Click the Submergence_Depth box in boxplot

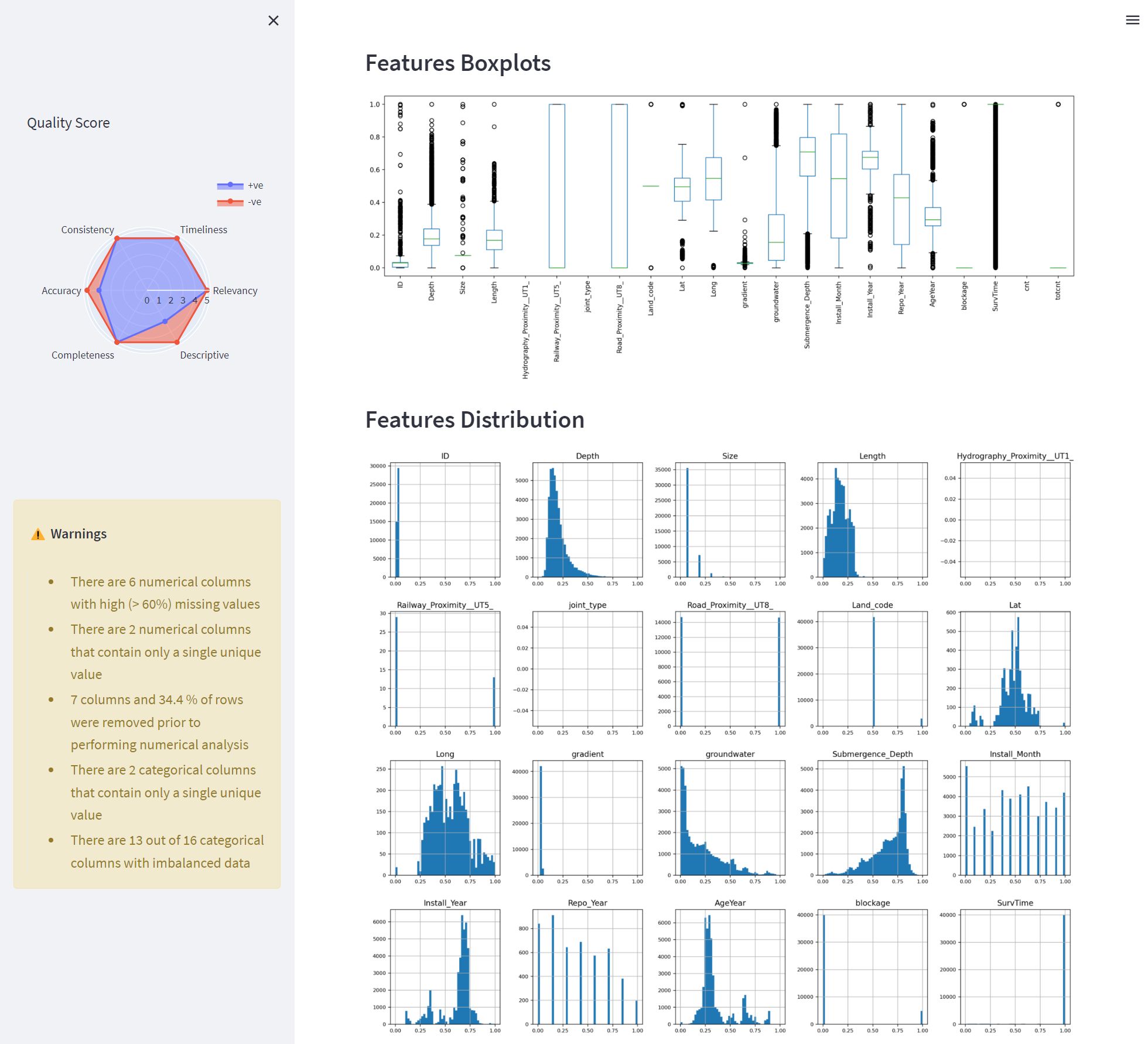coord(807,156)
